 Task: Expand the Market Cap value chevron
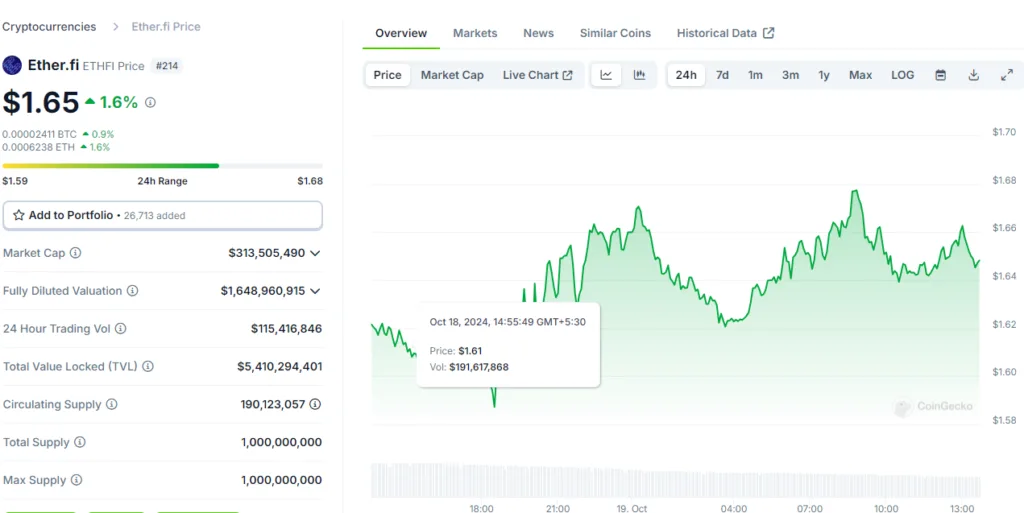(315, 253)
